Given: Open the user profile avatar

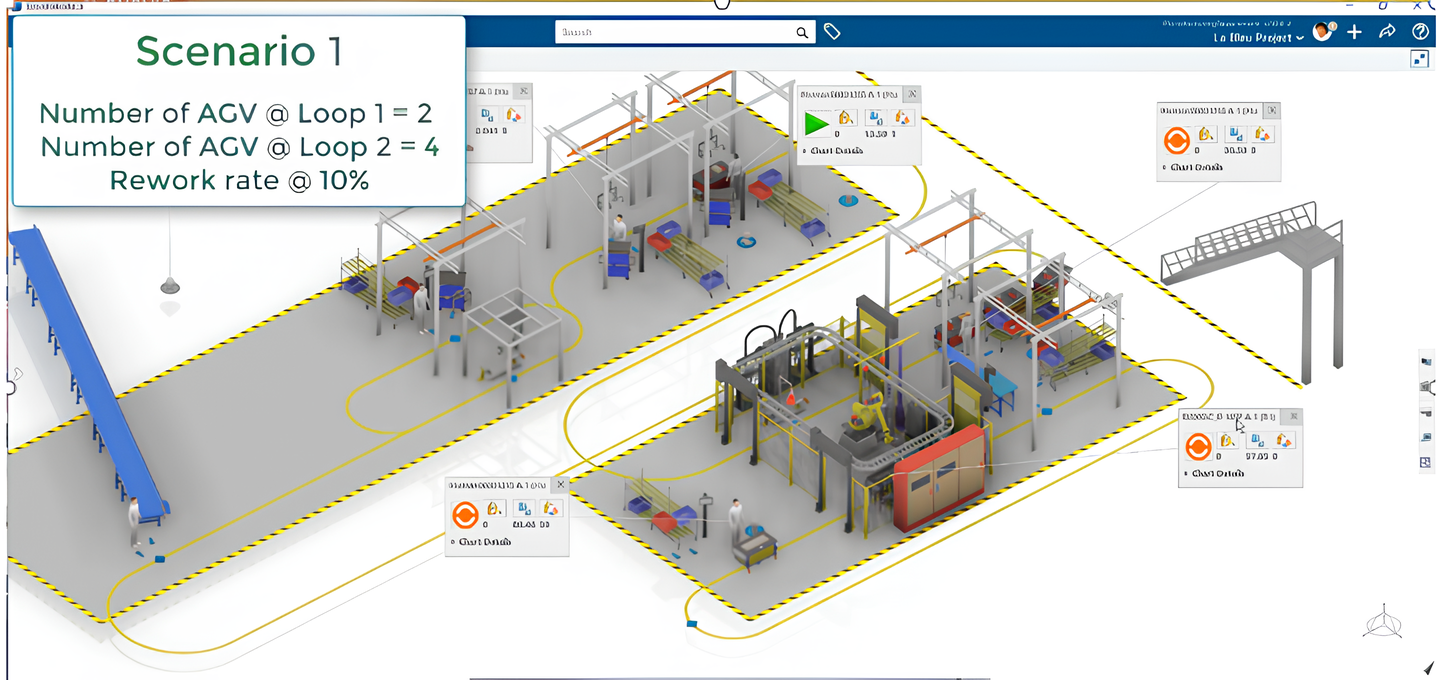Looking at the screenshot, I should coord(1323,32).
